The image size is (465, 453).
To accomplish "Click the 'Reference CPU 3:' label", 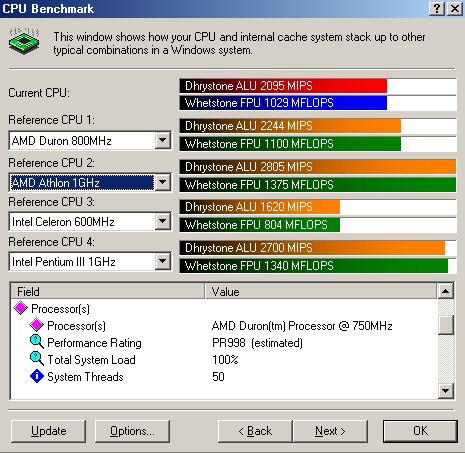I will [51, 202].
